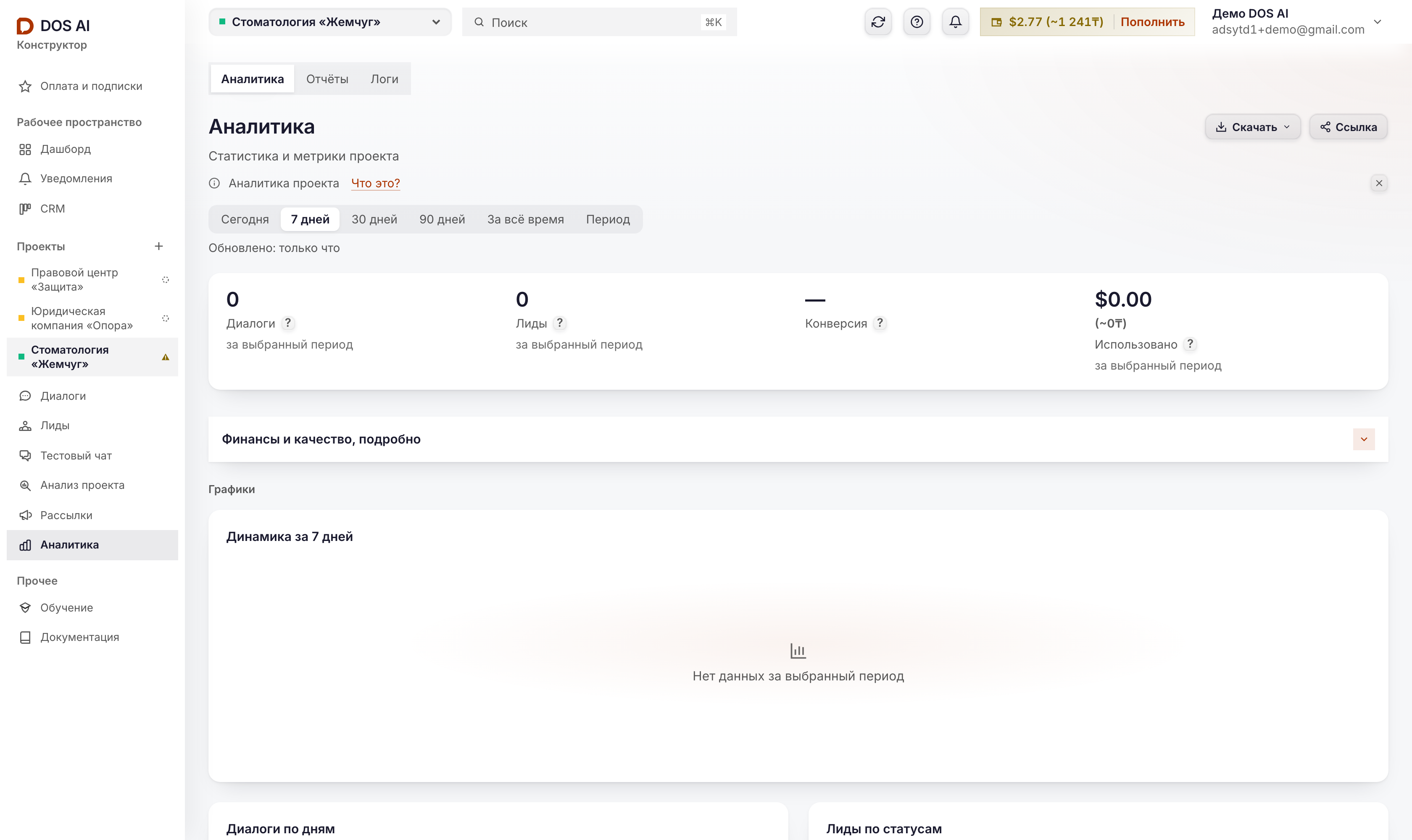
Task: Open the account menu chevron for Демо DOS AI
Action: pos(1378,22)
